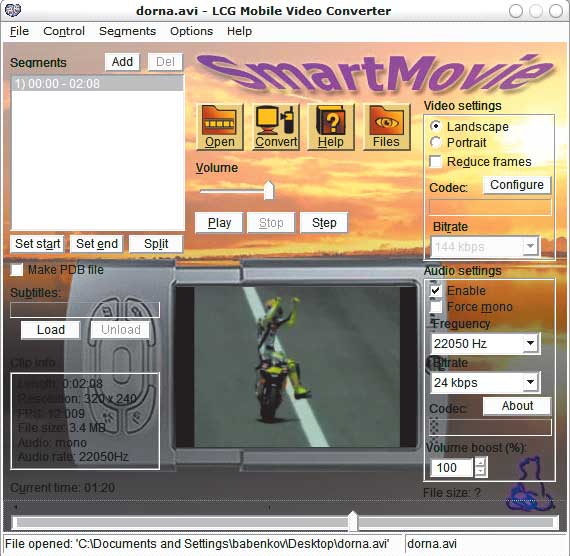Click the Subtitles path field
This screenshot has height=556, width=570.
point(85,309)
